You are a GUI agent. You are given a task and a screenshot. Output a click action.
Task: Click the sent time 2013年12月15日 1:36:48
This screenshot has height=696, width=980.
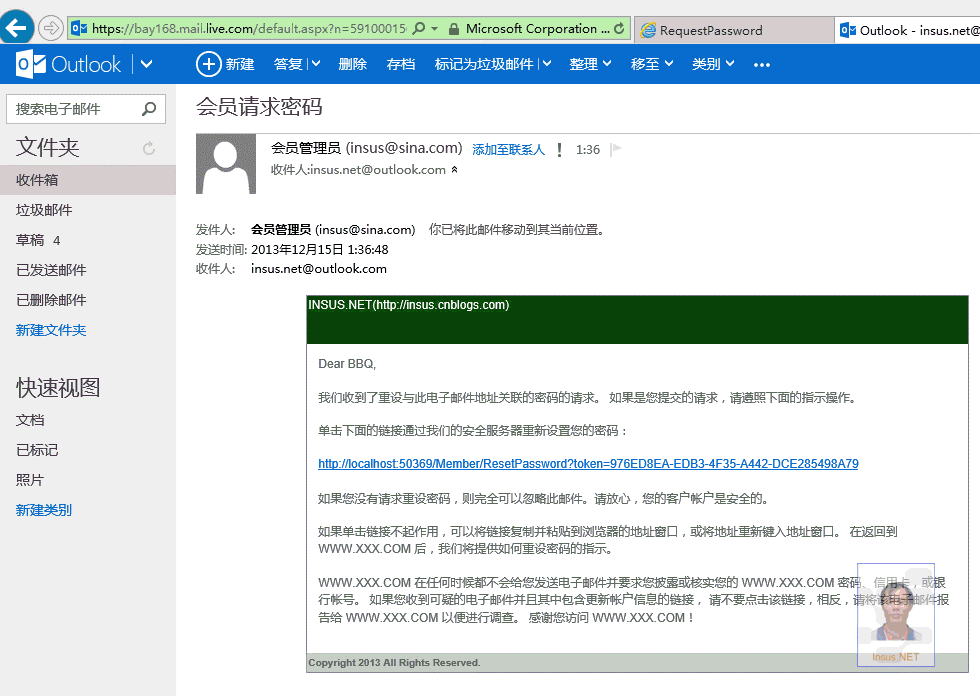319,249
